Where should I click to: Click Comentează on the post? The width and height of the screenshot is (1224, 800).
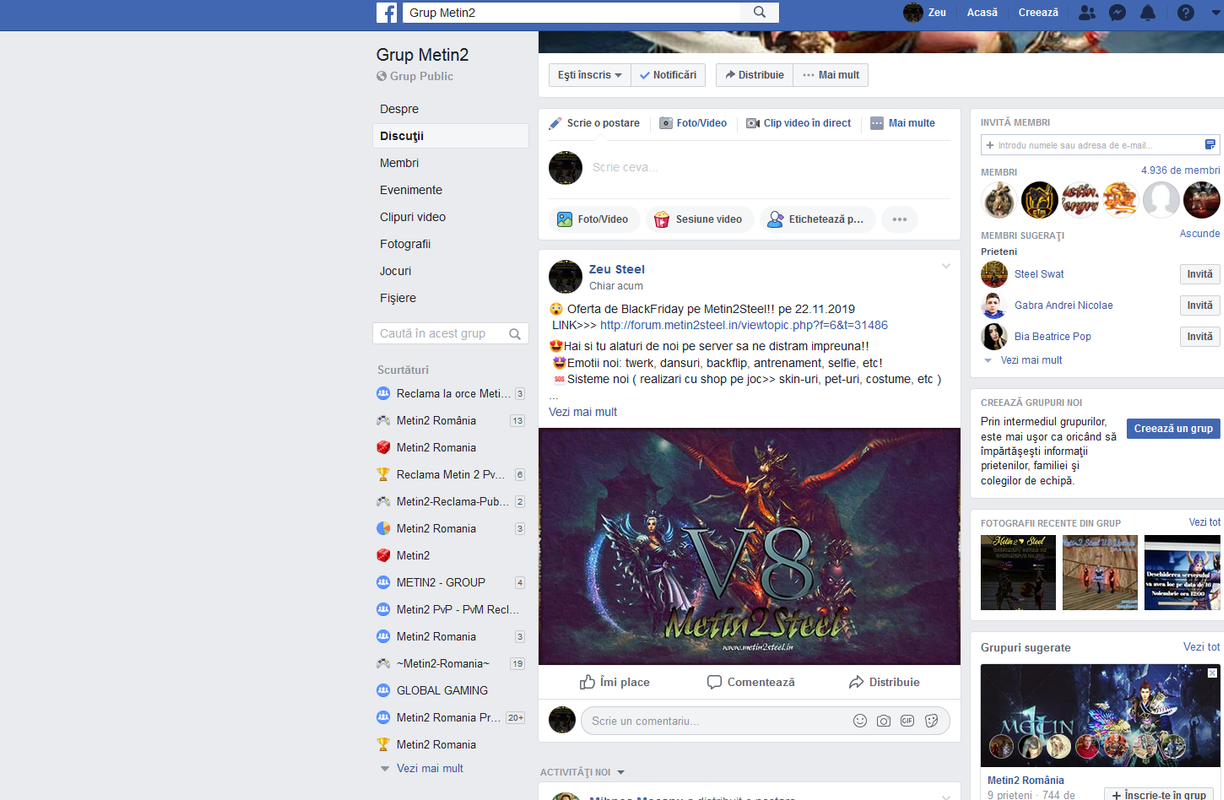pos(750,682)
